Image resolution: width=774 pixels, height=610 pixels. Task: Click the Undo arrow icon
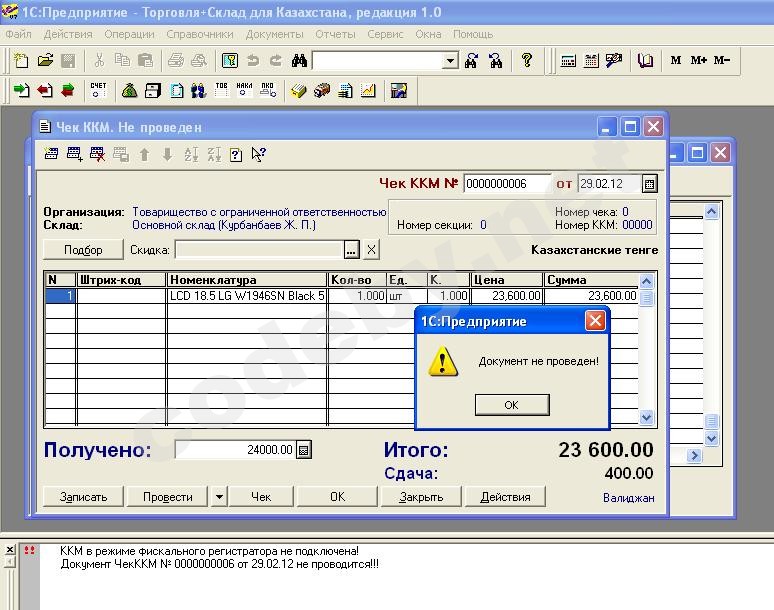[253, 60]
